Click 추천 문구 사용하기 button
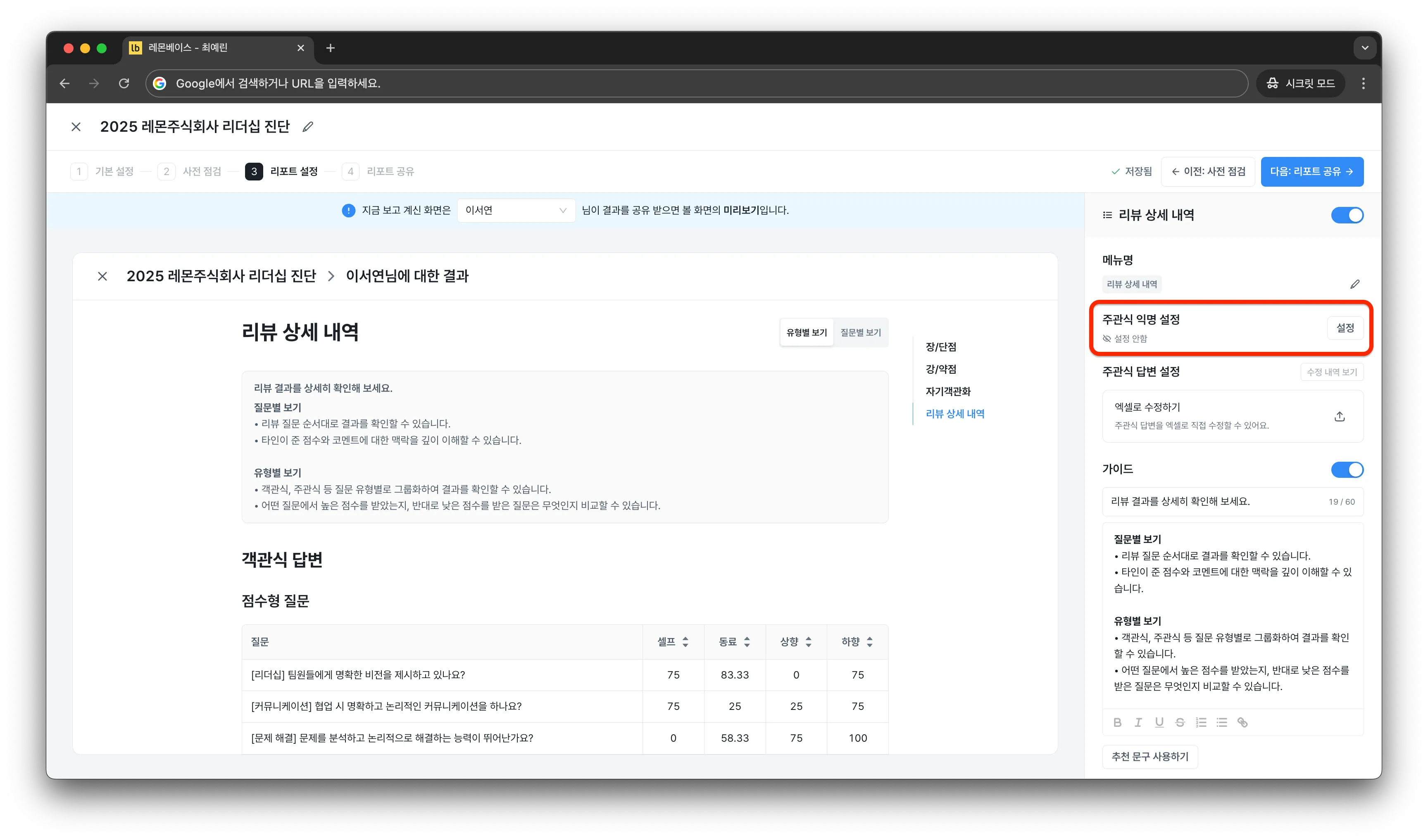Screen dimensions: 1428x840 point(1150,757)
